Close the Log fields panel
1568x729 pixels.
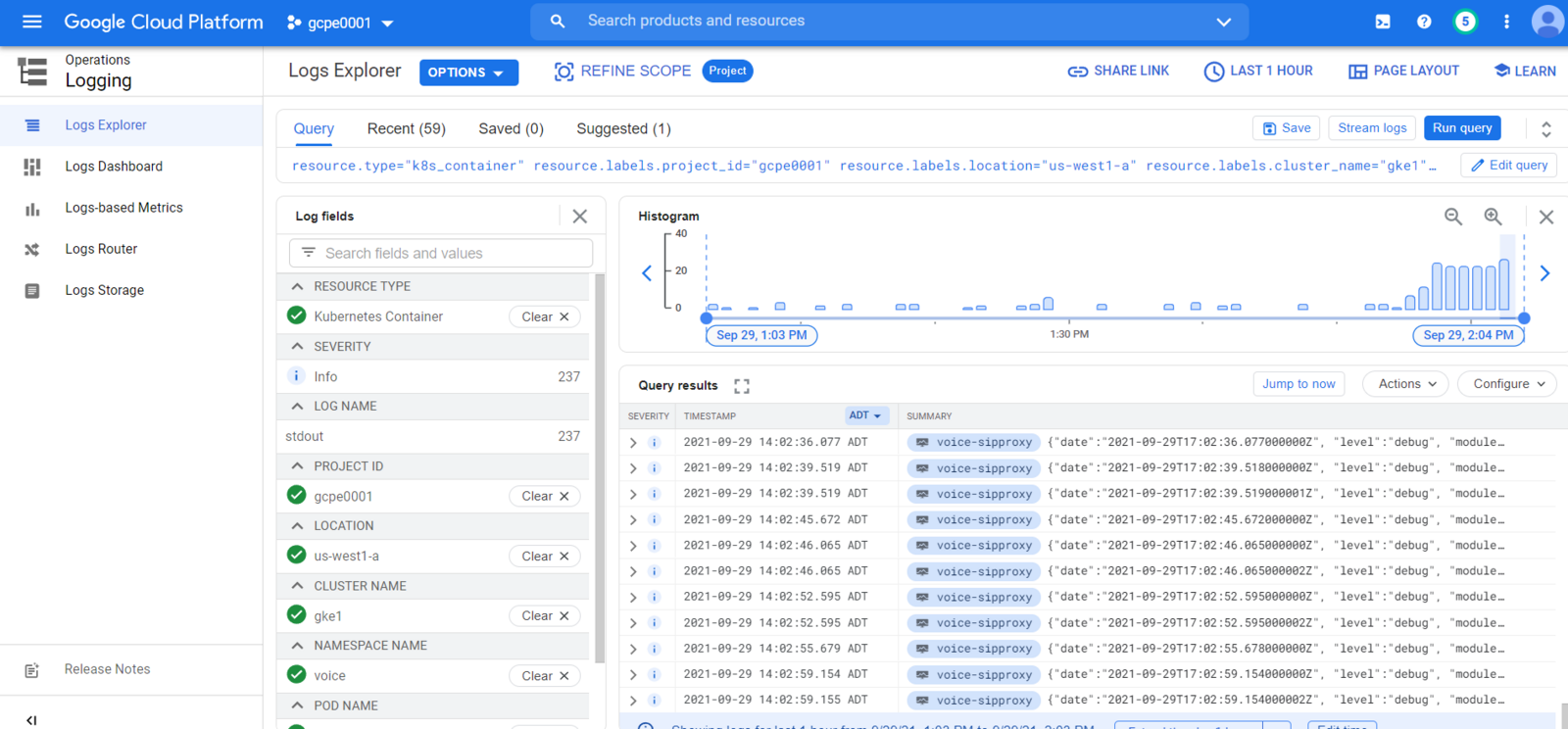[580, 217]
